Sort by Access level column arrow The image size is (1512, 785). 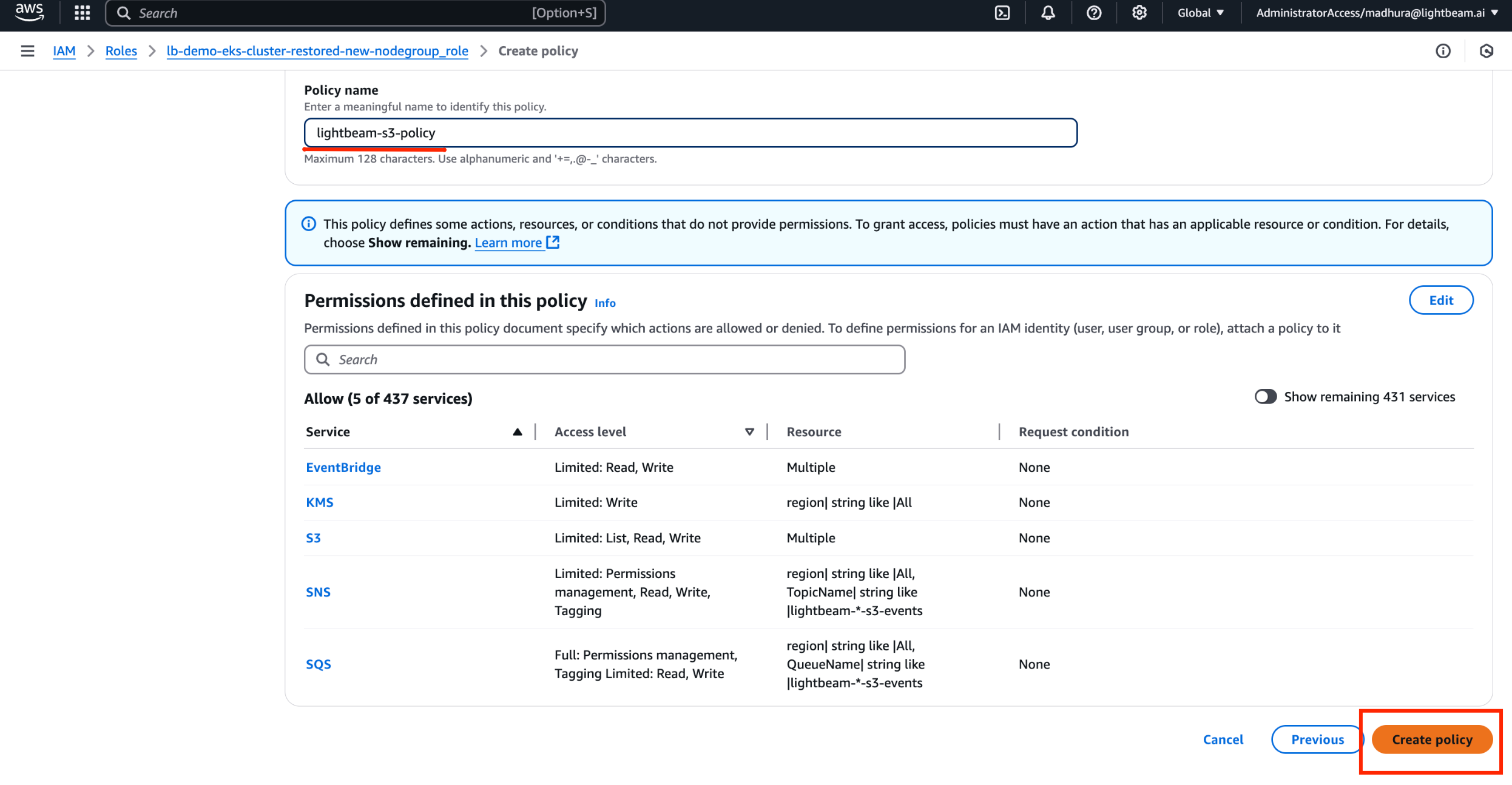tap(749, 432)
